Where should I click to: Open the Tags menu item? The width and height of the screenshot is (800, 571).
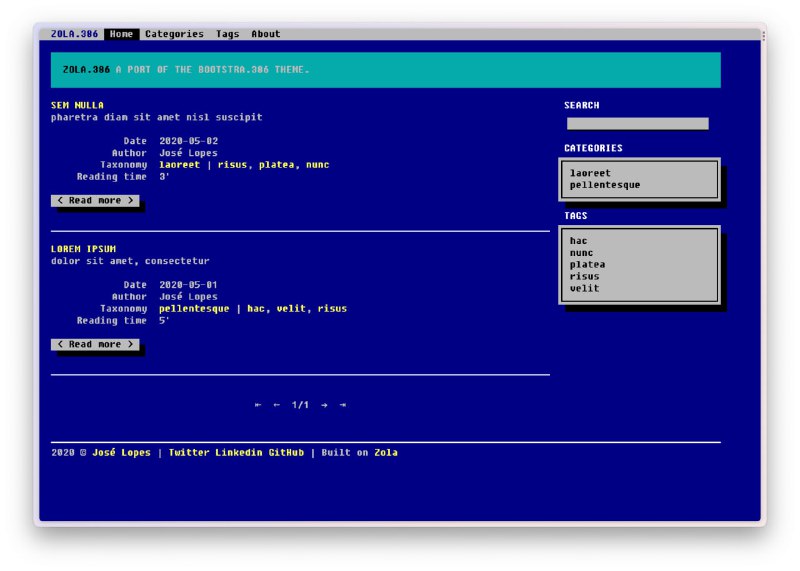click(228, 34)
